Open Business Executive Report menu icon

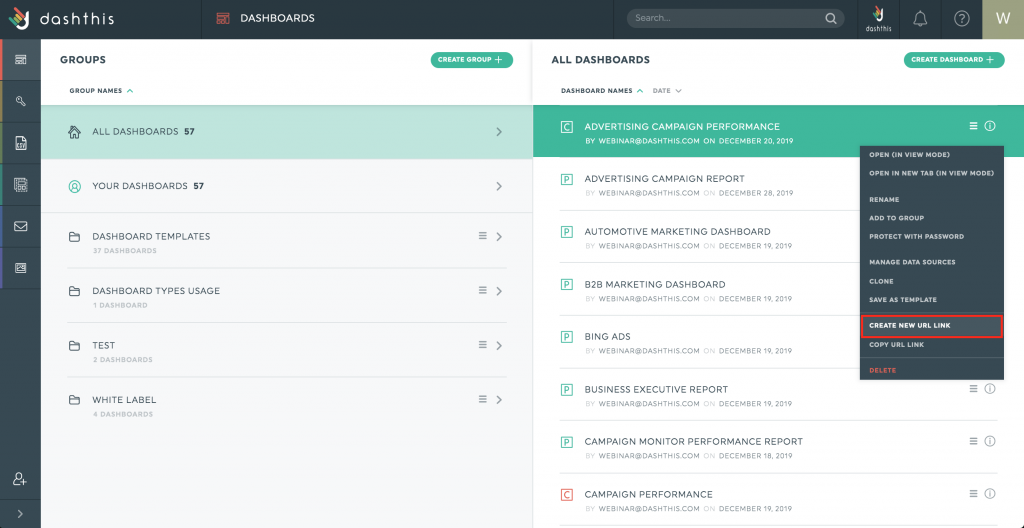click(973, 389)
